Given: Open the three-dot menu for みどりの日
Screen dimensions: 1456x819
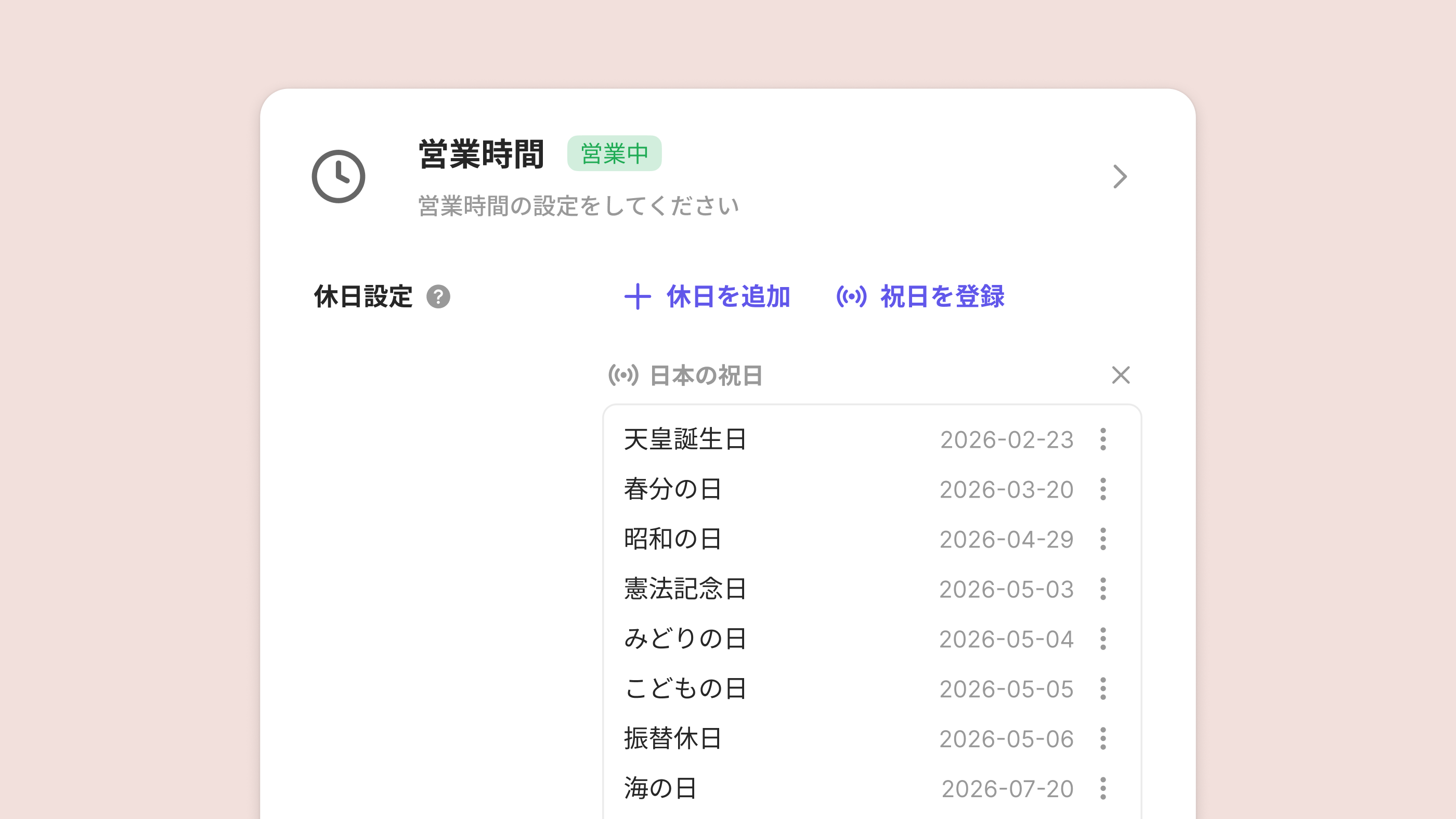Looking at the screenshot, I should [x=1103, y=639].
